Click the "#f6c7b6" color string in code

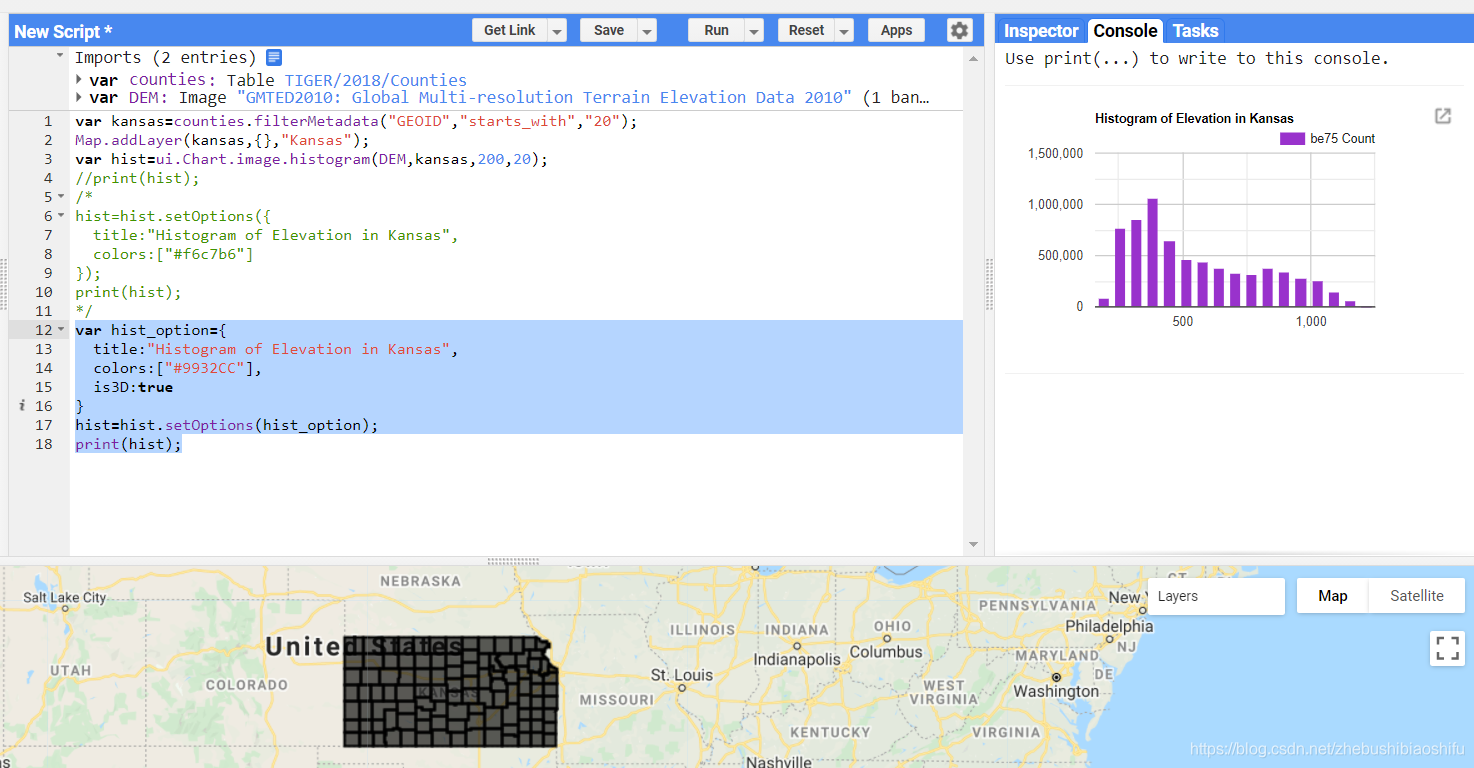[202, 254]
